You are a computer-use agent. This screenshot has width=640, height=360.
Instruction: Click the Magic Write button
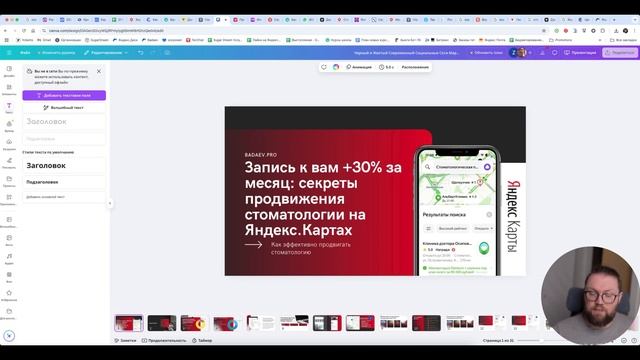pyautogui.click(x=64, y=108)
